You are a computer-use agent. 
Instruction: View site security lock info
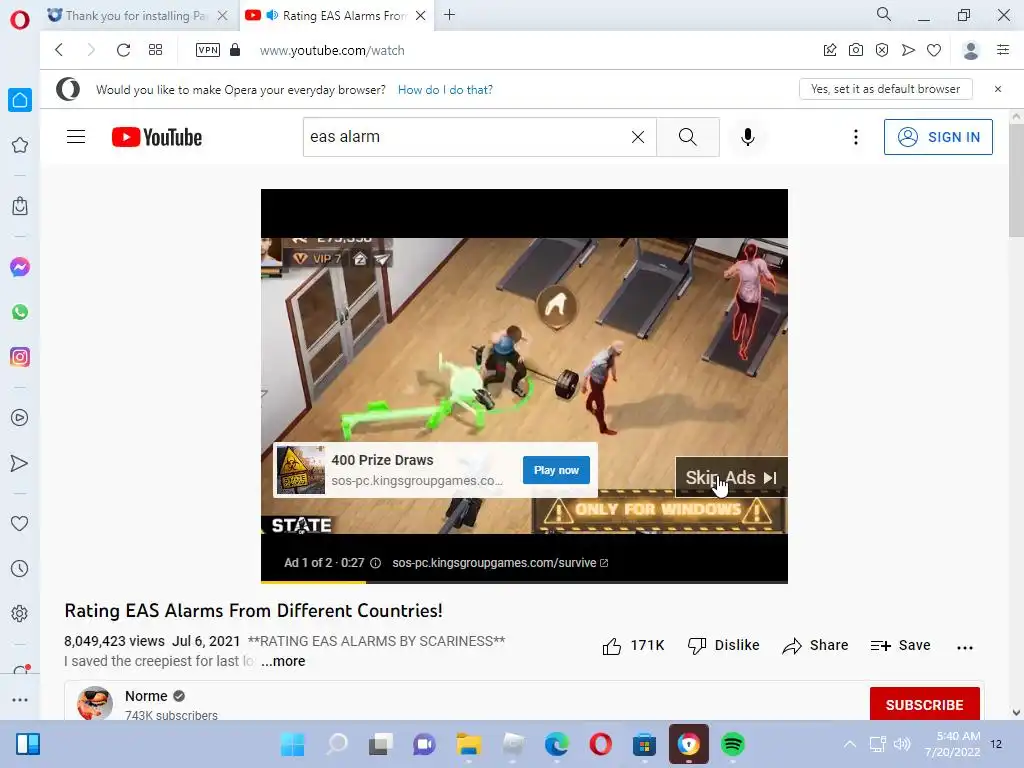pyautogui.click(x=235, y=50)
